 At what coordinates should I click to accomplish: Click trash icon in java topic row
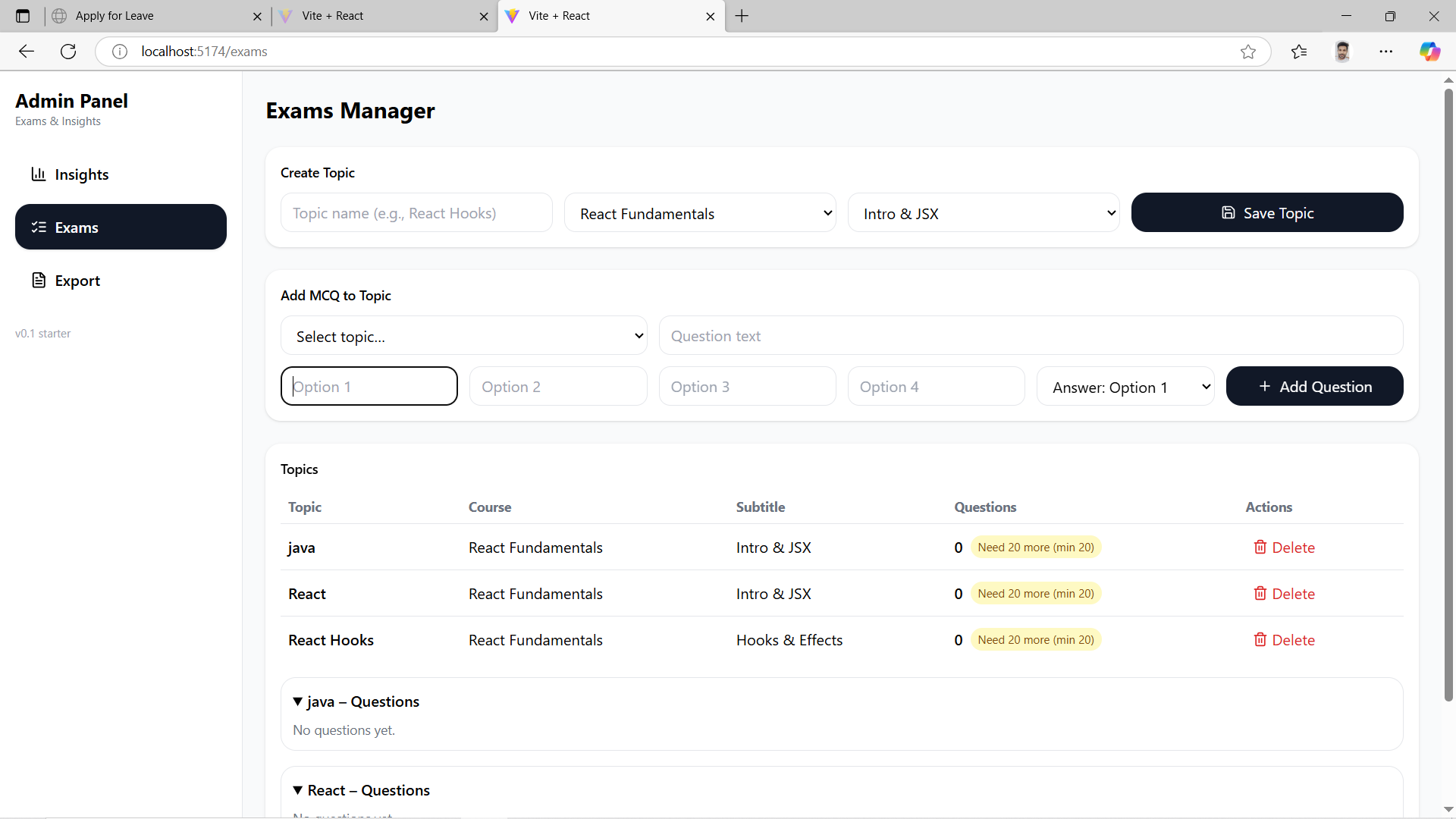(x=1260, y=548)
